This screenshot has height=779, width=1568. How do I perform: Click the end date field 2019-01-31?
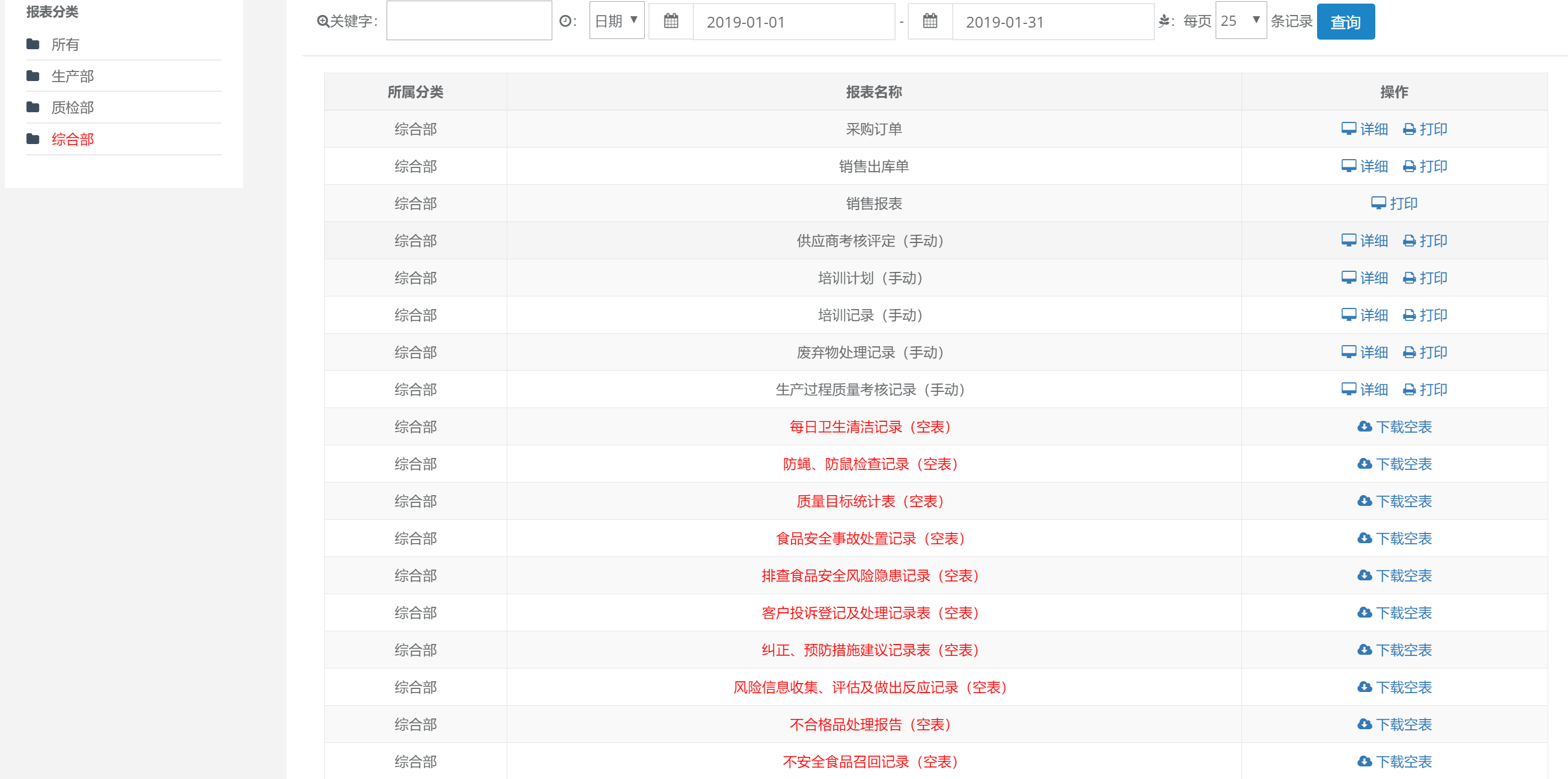pos(1052,22)
